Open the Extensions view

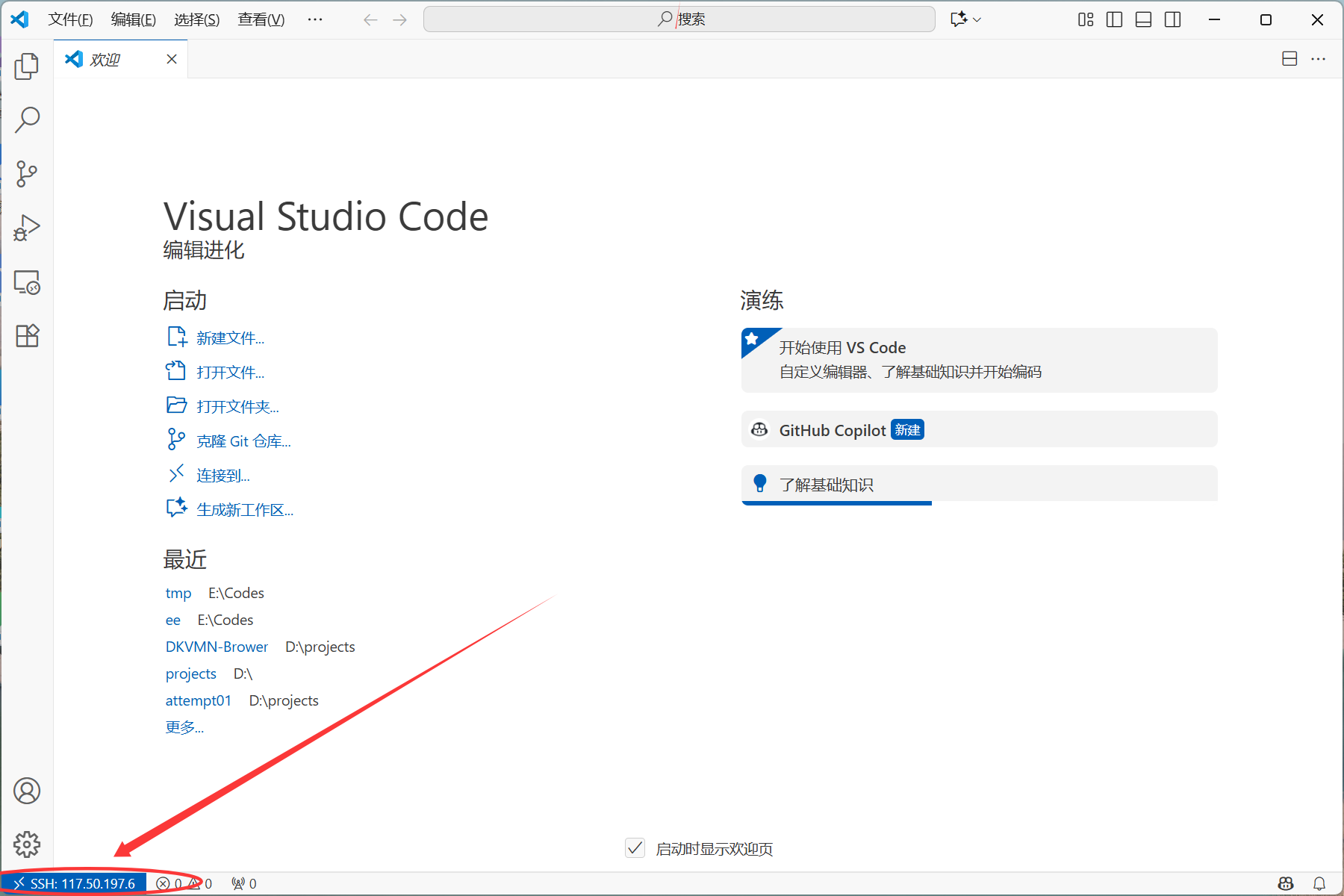tap(27, 335)
